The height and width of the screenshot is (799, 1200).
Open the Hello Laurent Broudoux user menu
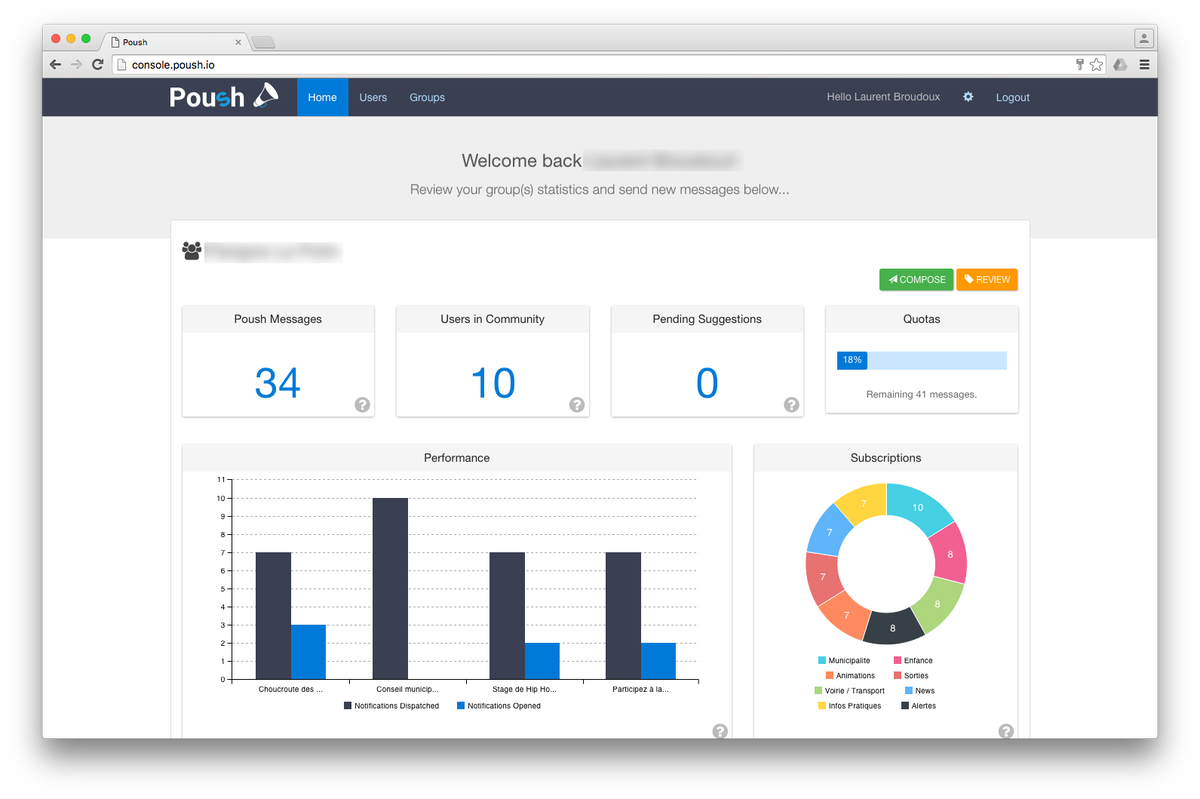coord(883,97)
